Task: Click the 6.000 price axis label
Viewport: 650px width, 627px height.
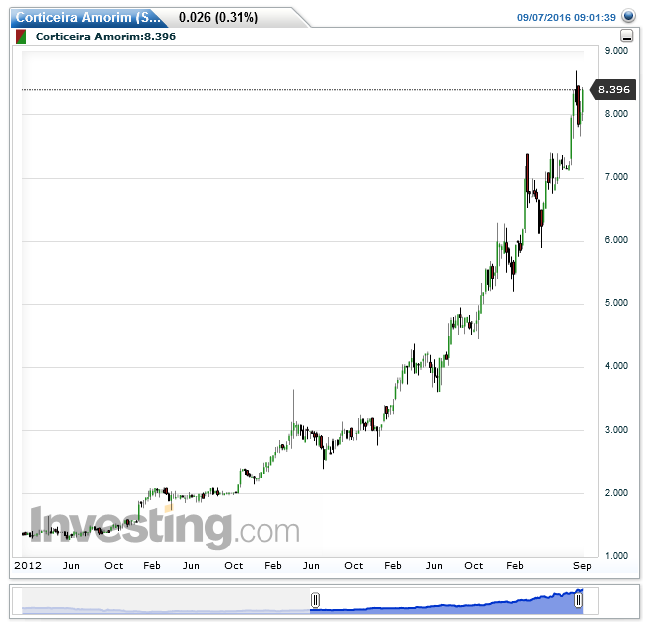Action: [616, 240]
